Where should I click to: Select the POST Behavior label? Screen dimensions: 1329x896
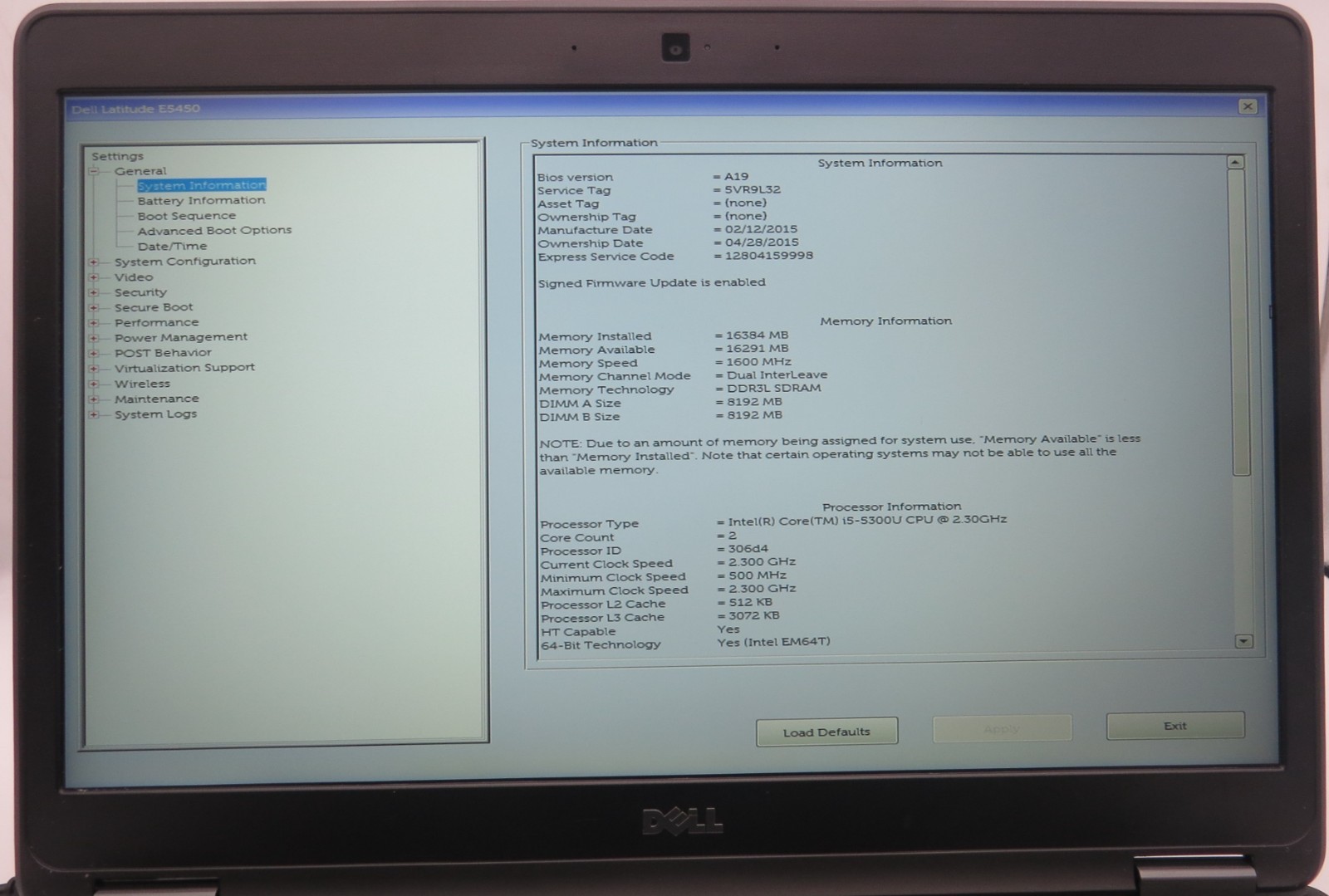164,353
